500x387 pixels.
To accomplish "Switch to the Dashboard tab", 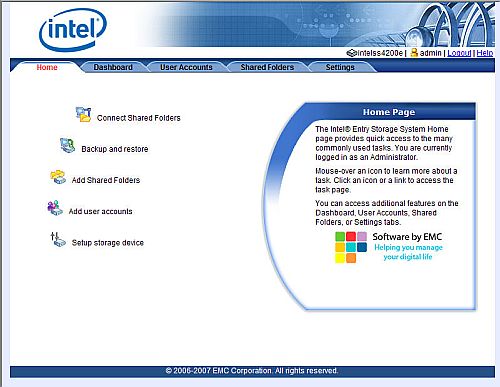I will (113, 67).
